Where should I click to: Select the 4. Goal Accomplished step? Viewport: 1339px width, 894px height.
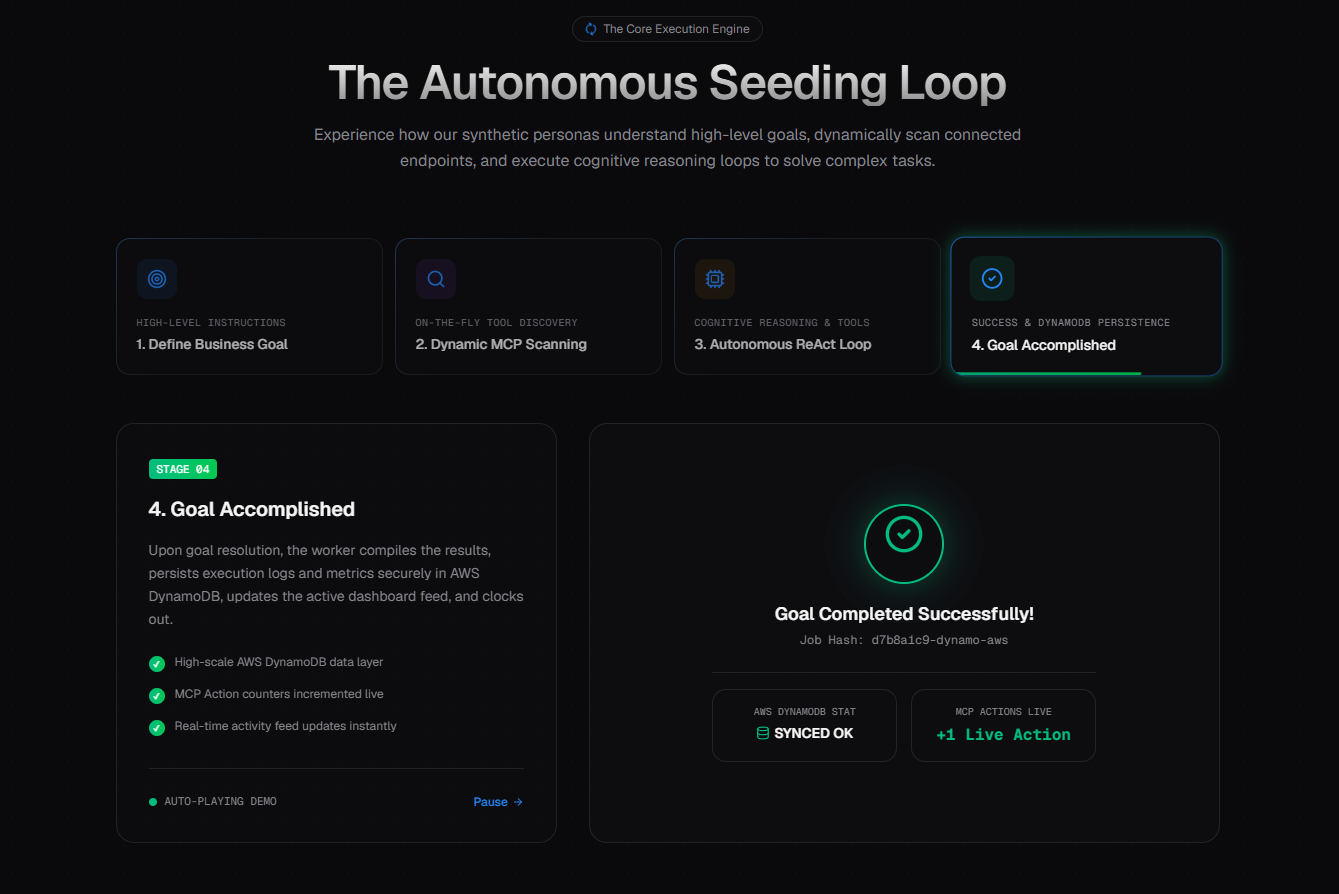1086,306
